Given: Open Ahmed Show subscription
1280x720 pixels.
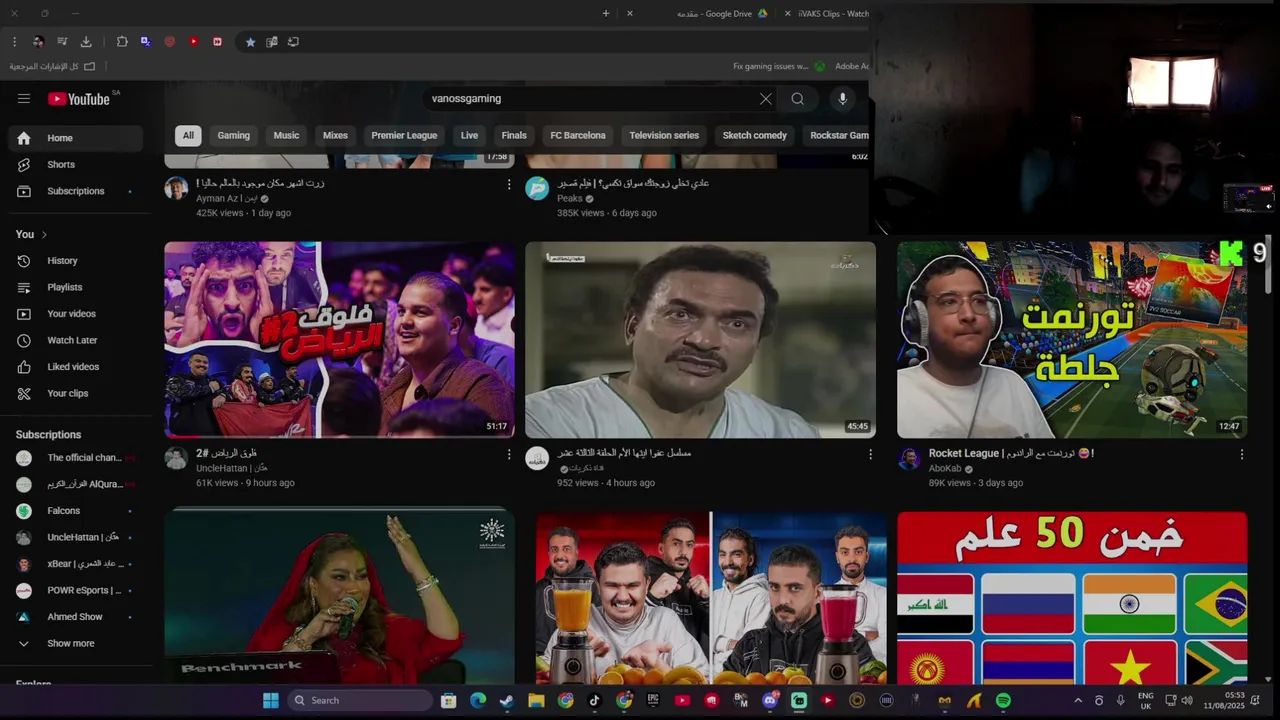Looking at the screenshot, I should [x=76, y=617].
